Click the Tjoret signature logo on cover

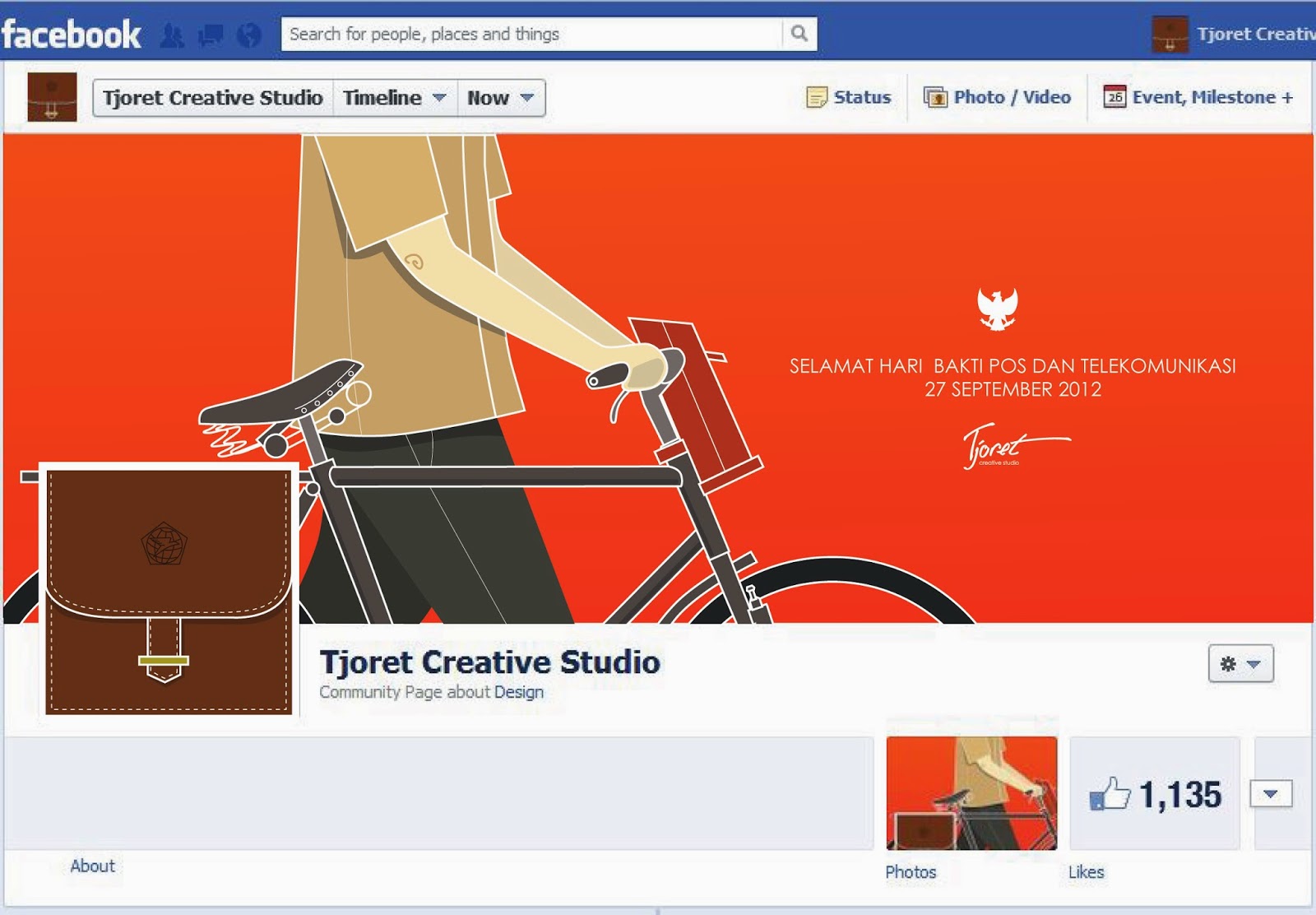(1016, 446)
